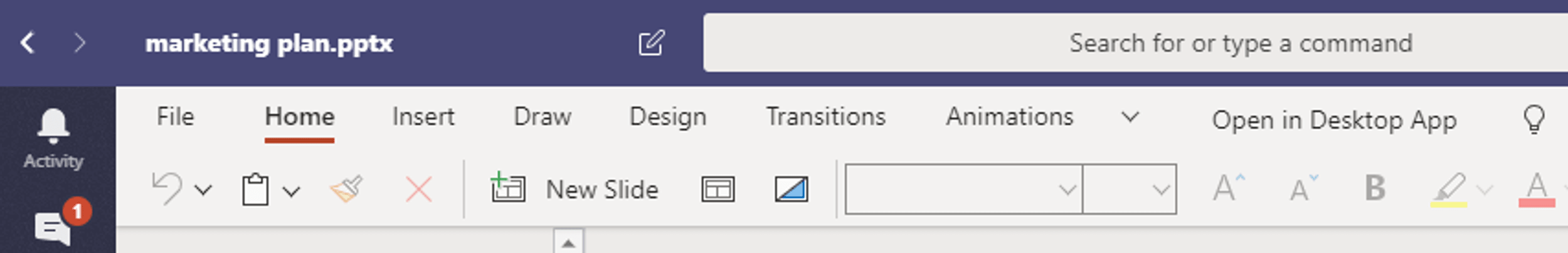
Task: Open the font name dropdown
Action: coord(963,189)
